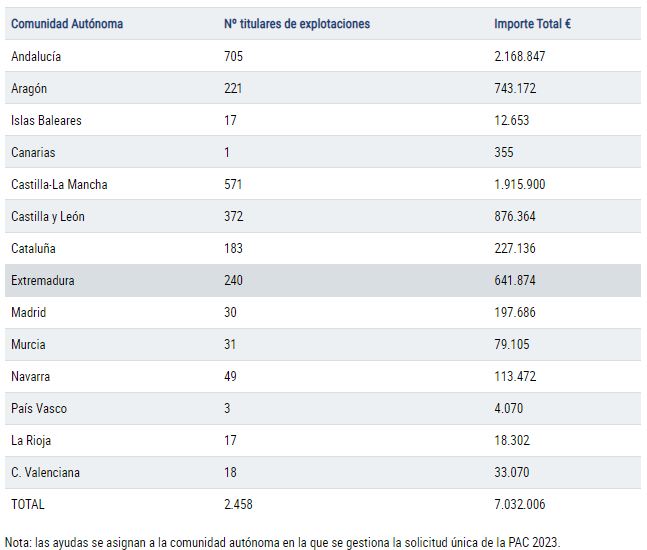Click the Importe Total € header
The height and width of the screenshot is (550, 647).
coord(533,24)
